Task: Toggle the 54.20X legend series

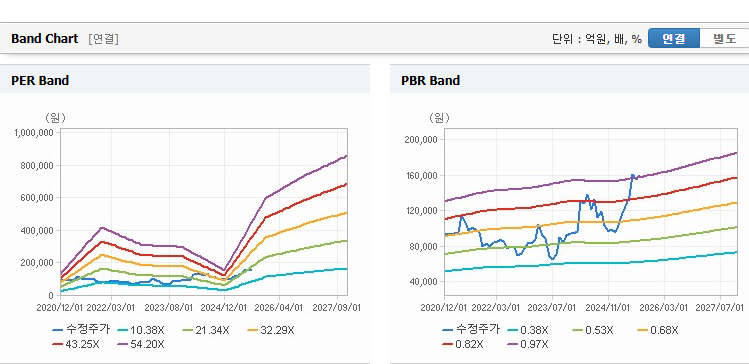Action: [x=140, y=344]
